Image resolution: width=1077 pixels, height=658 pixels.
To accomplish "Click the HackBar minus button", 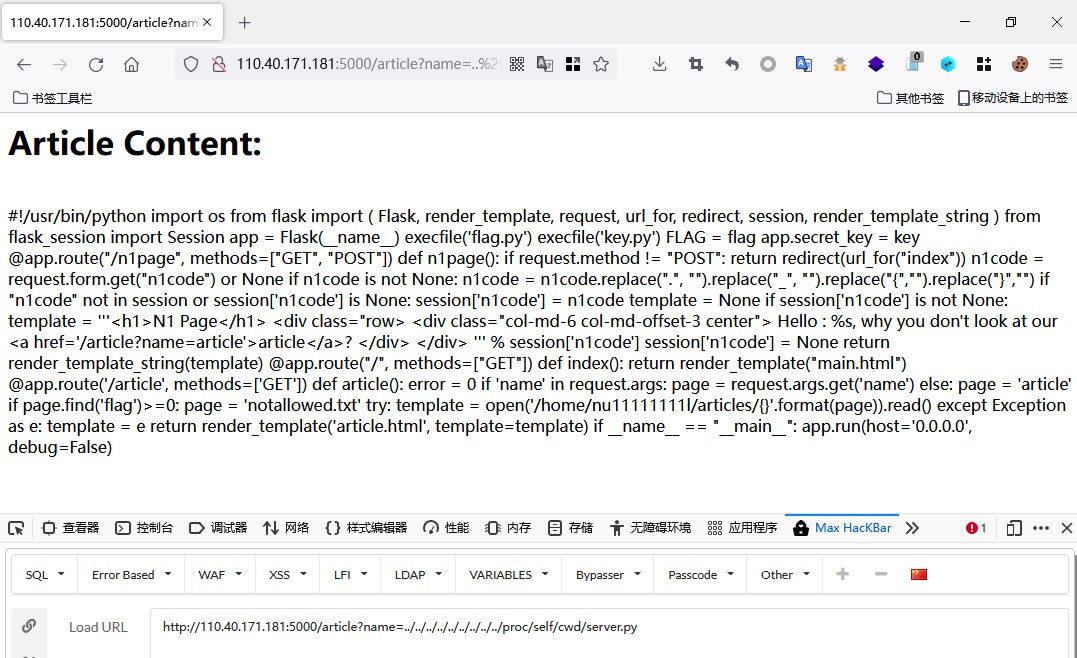I will coord(881,574).
